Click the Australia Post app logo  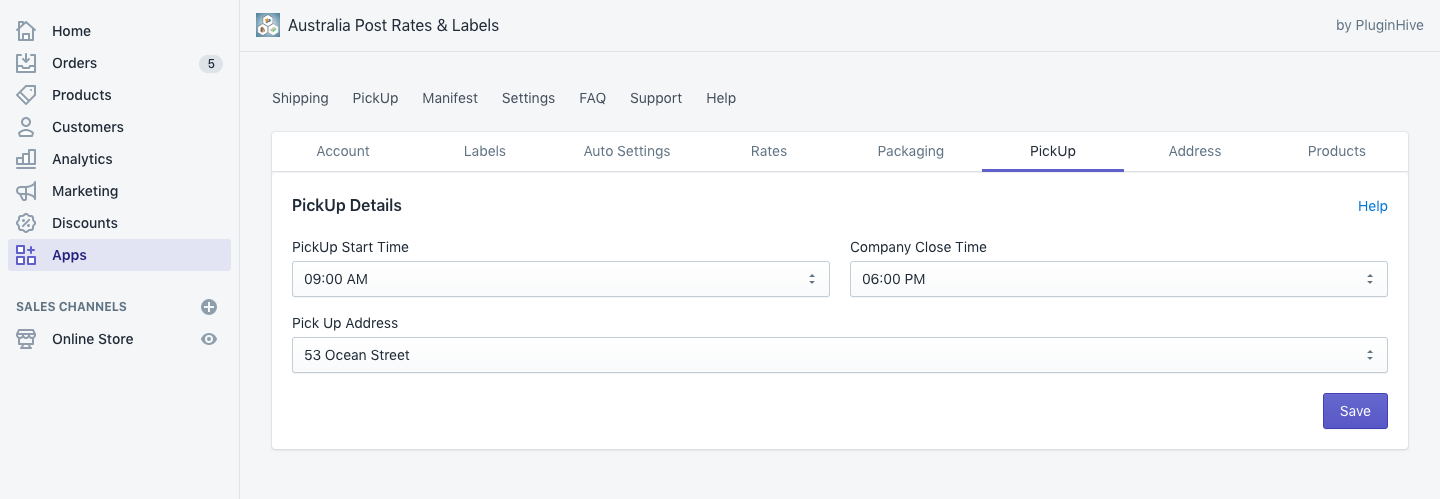(x=268, y=25)
